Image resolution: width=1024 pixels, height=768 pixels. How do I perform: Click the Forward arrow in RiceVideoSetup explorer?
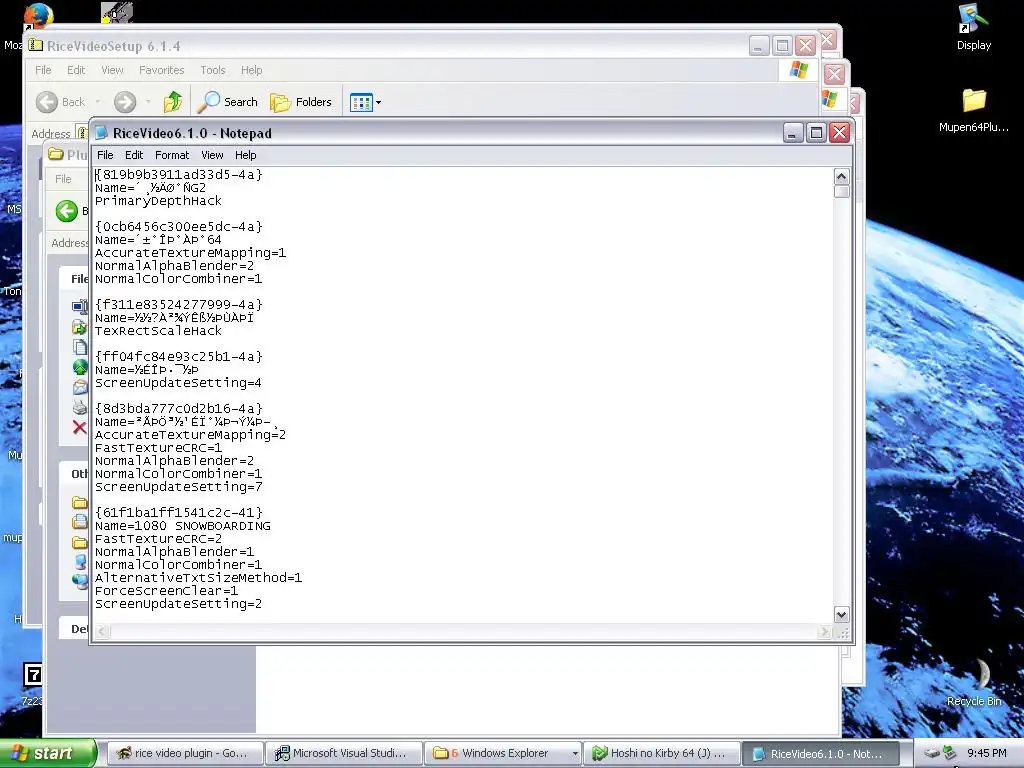[125, 102]
